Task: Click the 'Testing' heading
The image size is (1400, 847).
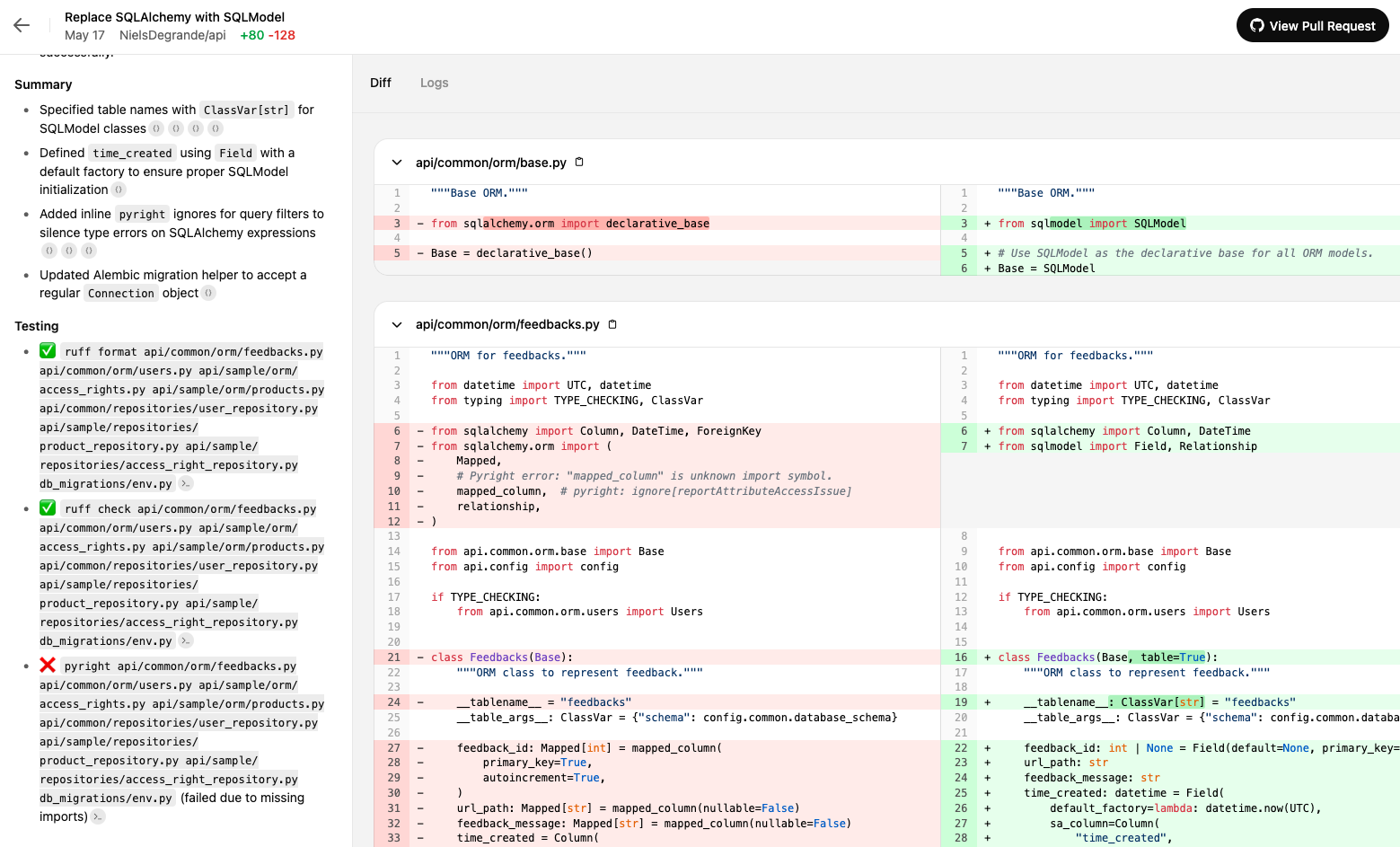Action: pyautogui.click(x=37, y=326)
